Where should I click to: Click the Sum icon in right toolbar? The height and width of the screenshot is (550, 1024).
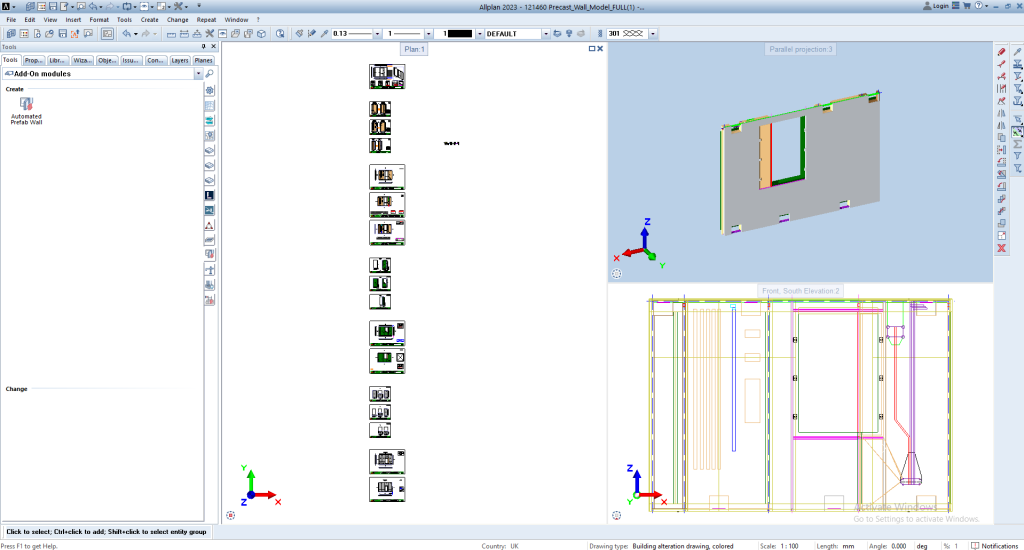(1017, 143)
